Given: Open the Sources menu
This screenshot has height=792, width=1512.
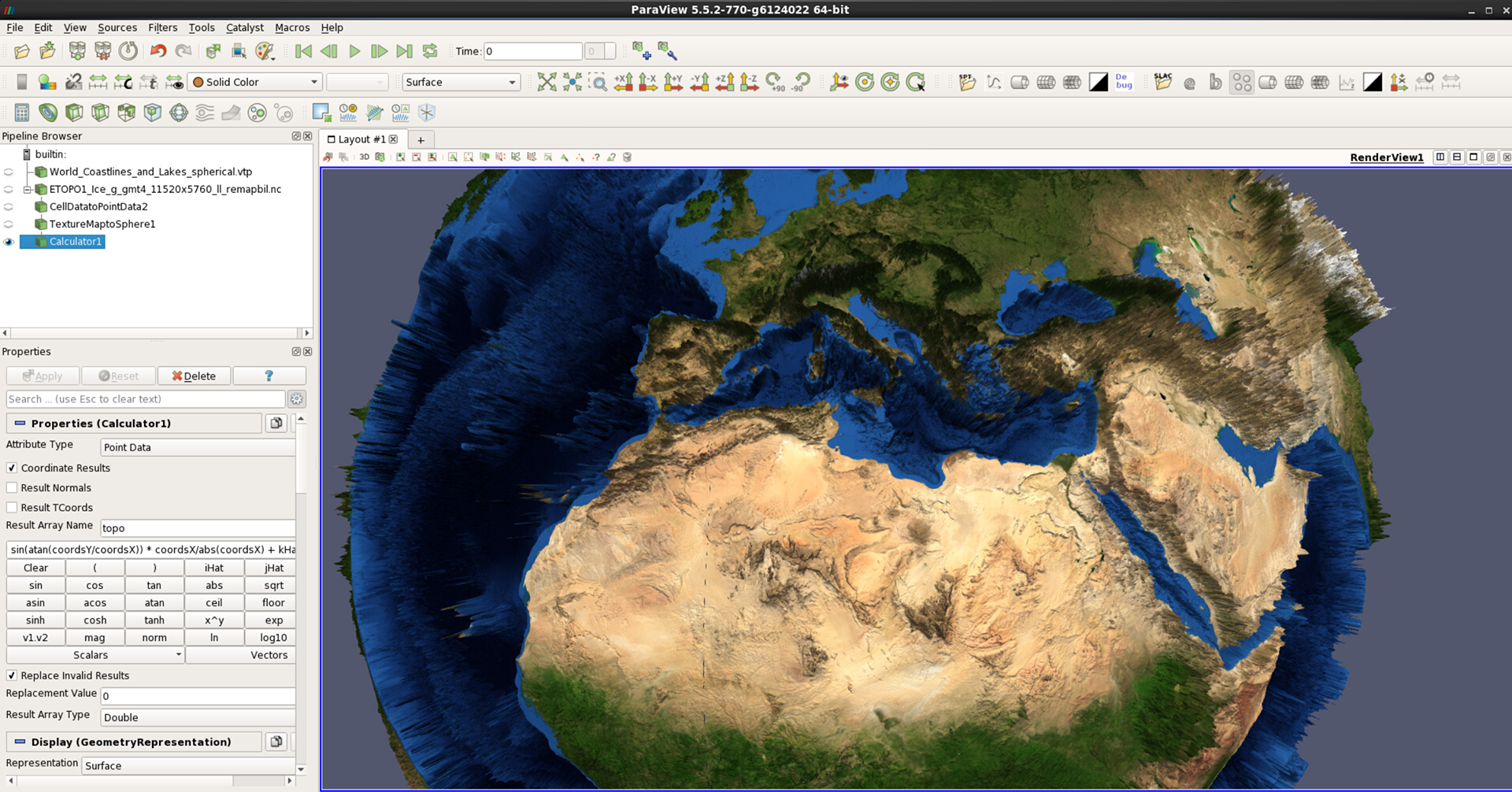Looking at the screenshot, I should (117, 28).
